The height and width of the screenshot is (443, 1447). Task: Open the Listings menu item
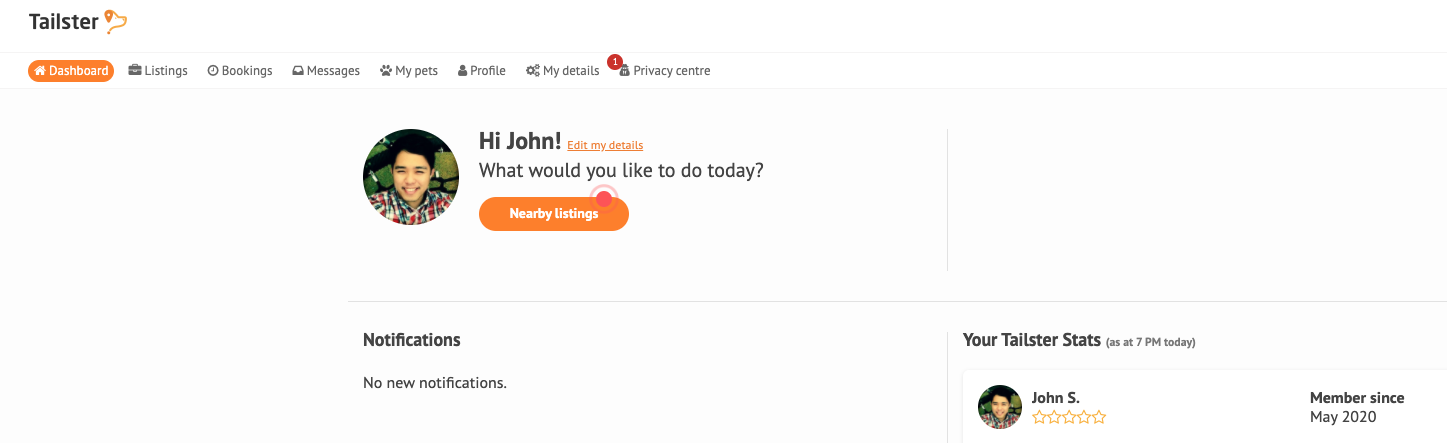point(158,71)
